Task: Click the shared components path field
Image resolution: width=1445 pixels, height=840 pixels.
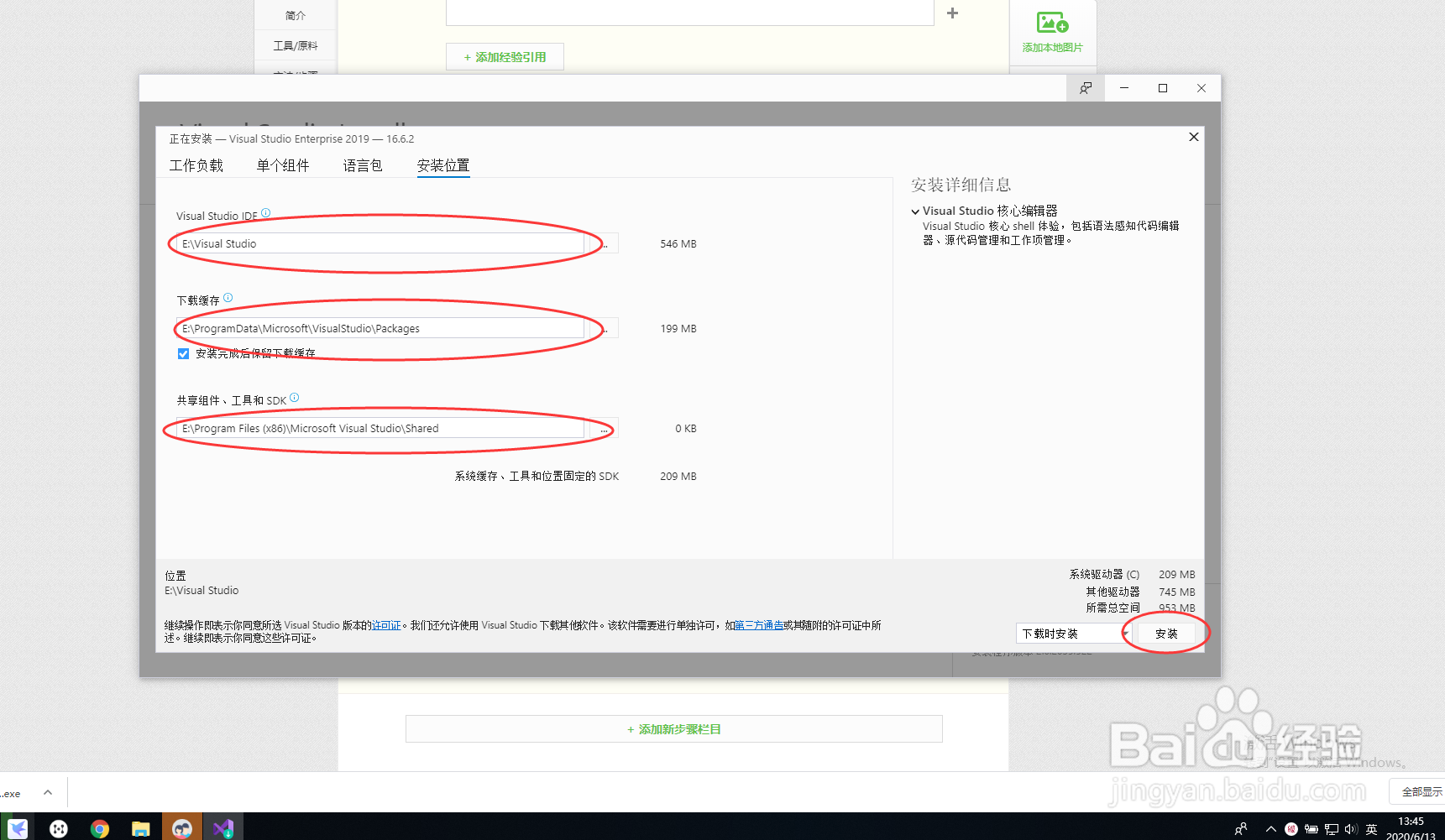Action: 380,428
